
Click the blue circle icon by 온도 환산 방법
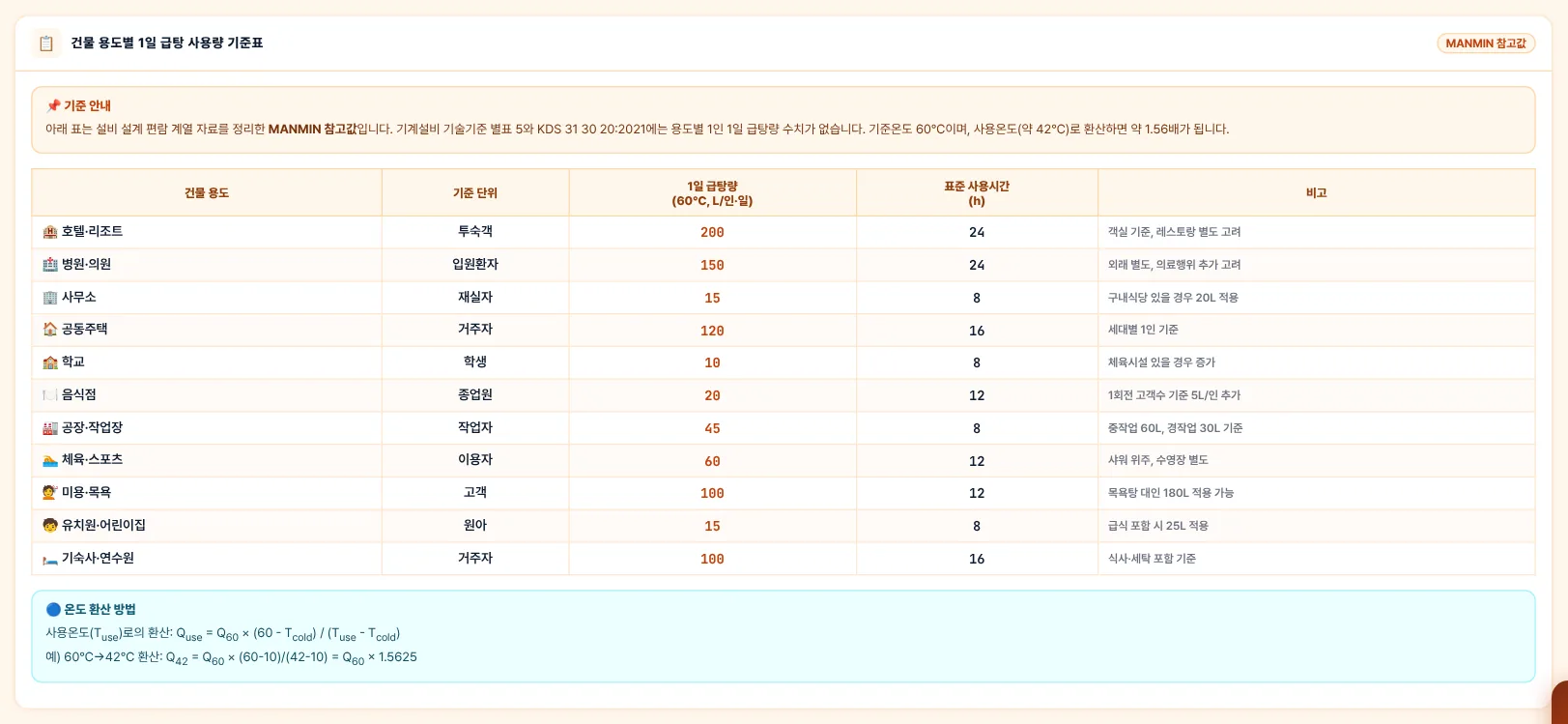(53, 610)
